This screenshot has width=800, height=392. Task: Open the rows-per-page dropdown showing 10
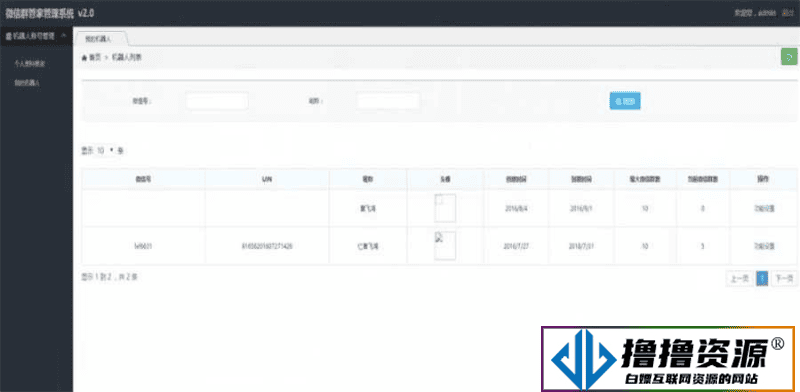pyautogui.click(x=105, y=151)
